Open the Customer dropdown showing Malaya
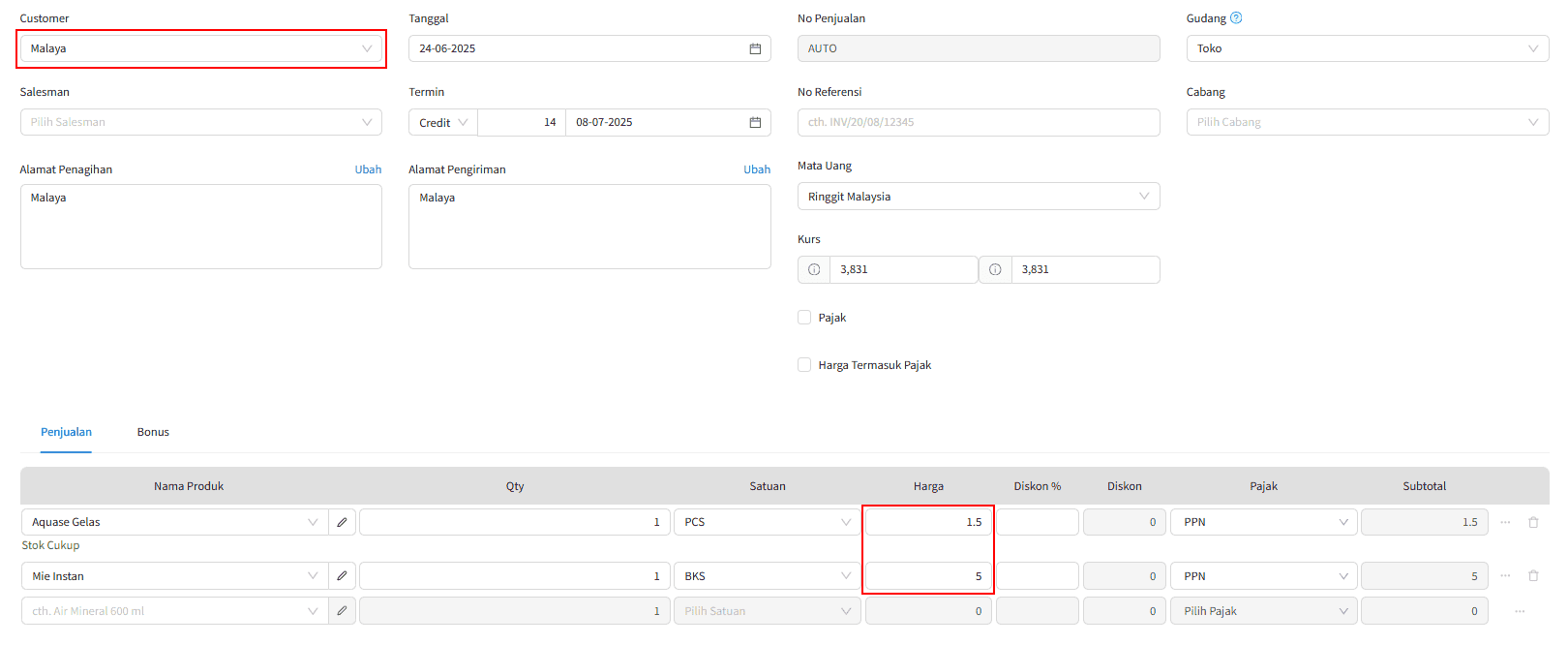 (200, 48)
